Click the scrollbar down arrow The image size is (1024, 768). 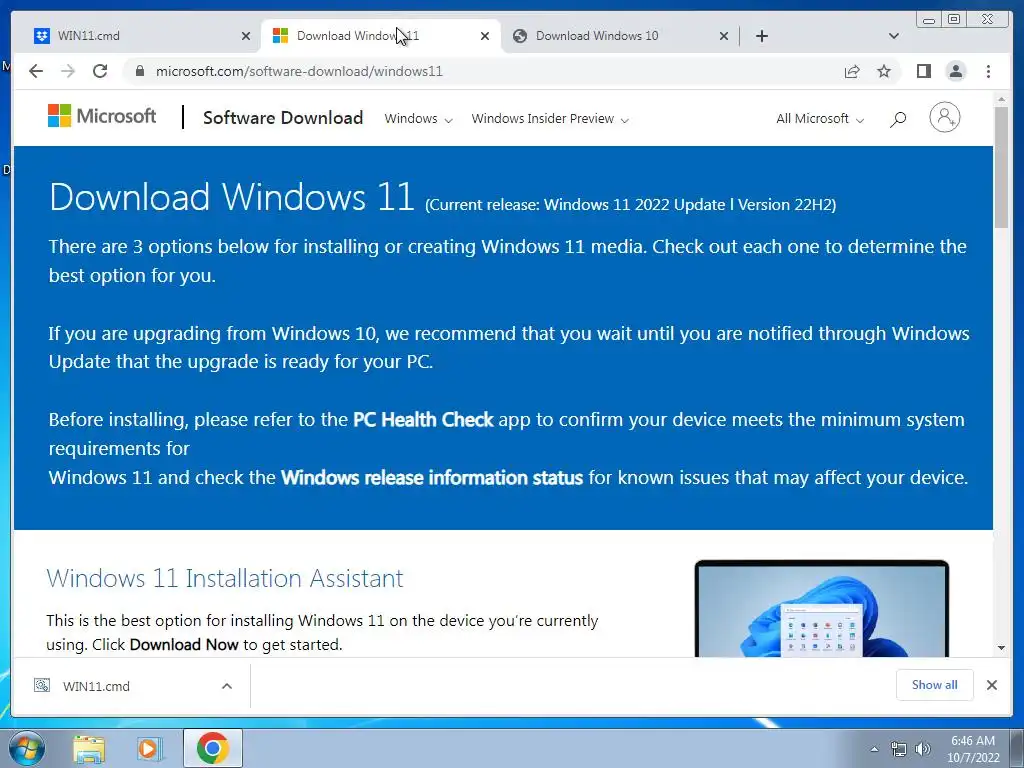pos(1000,648)
